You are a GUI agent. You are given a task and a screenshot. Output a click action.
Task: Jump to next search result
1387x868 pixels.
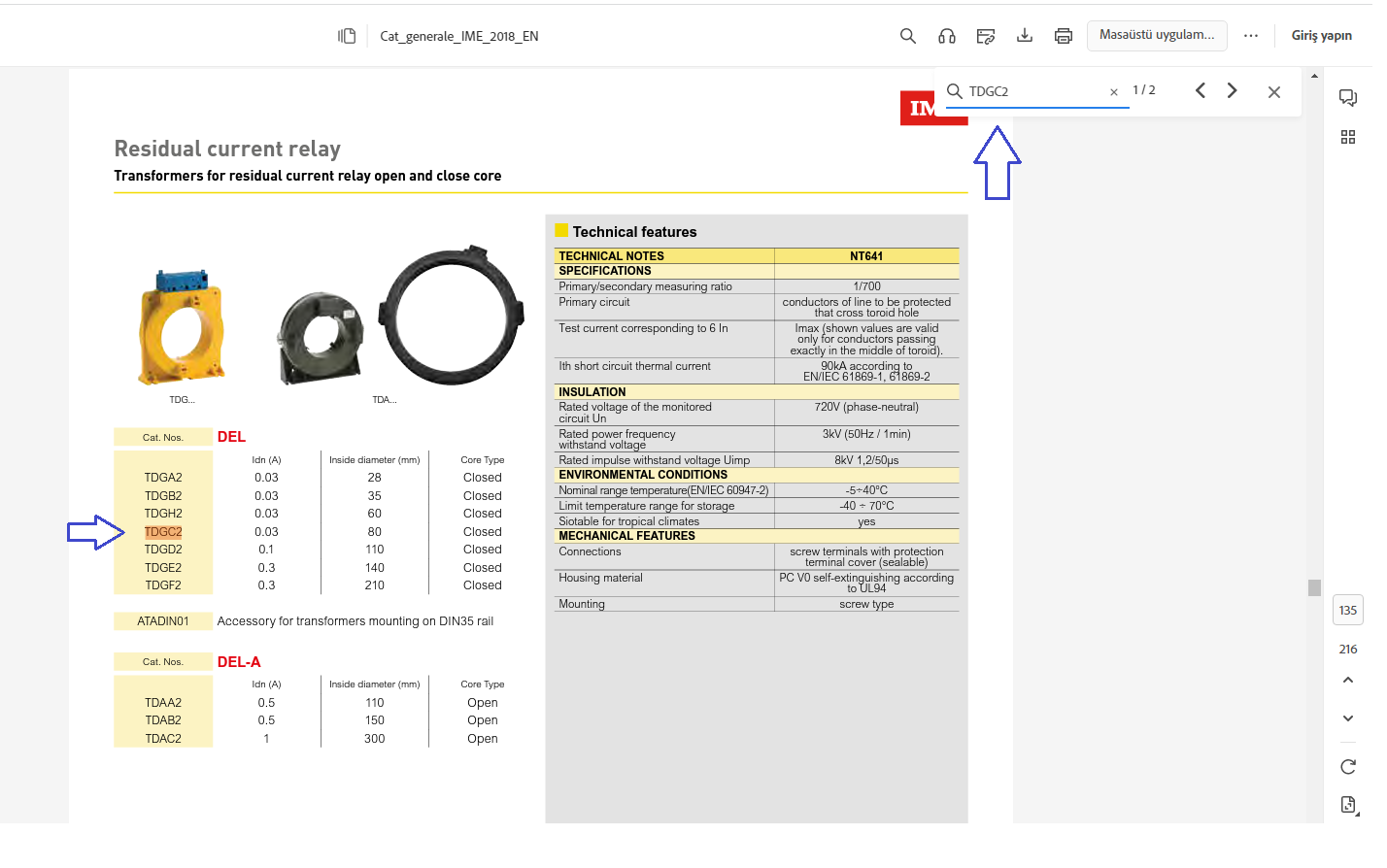[1233, 90]
